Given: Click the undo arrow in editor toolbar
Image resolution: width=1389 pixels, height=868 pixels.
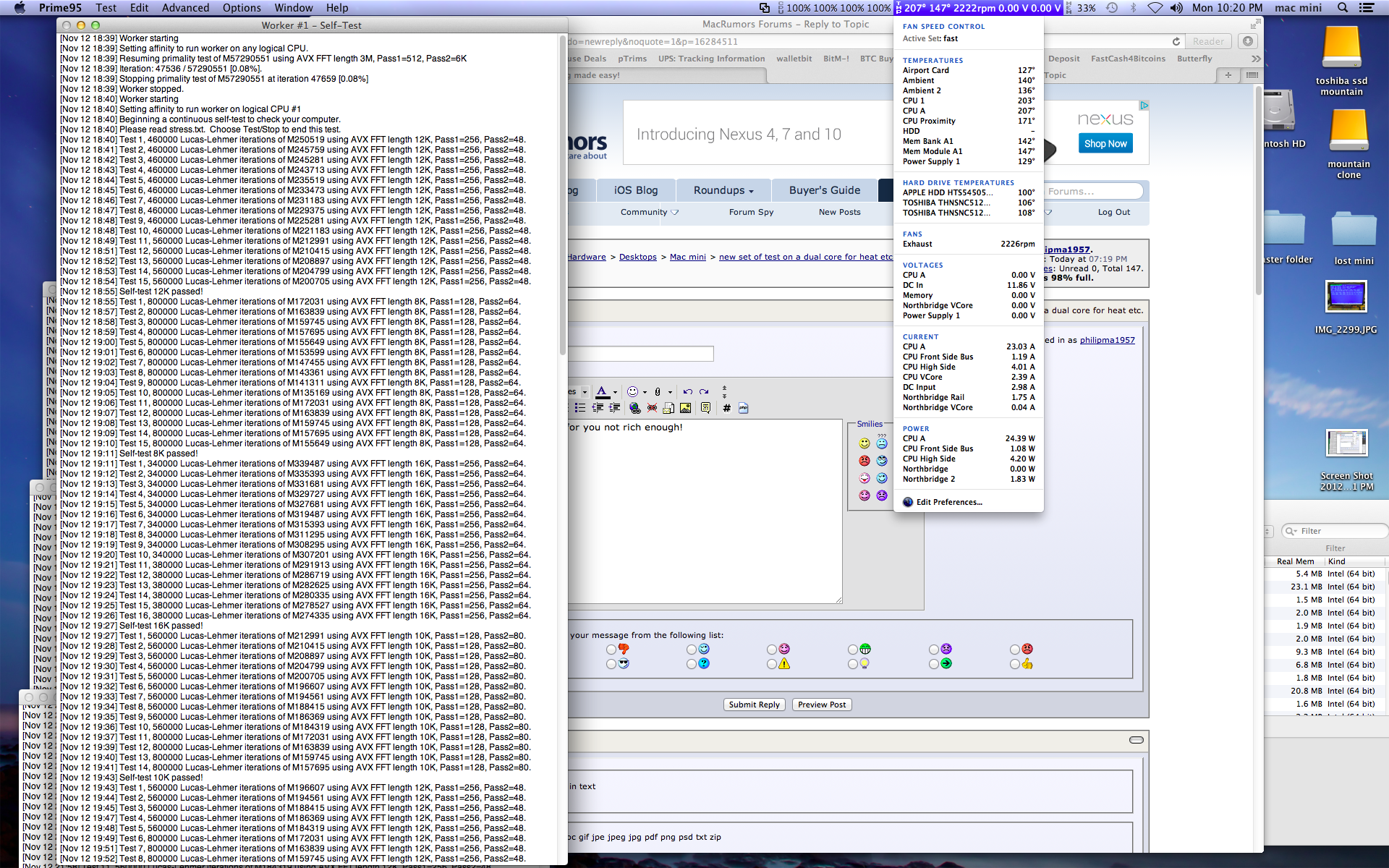Looking at the screenshot, I should tap(688, 391).
